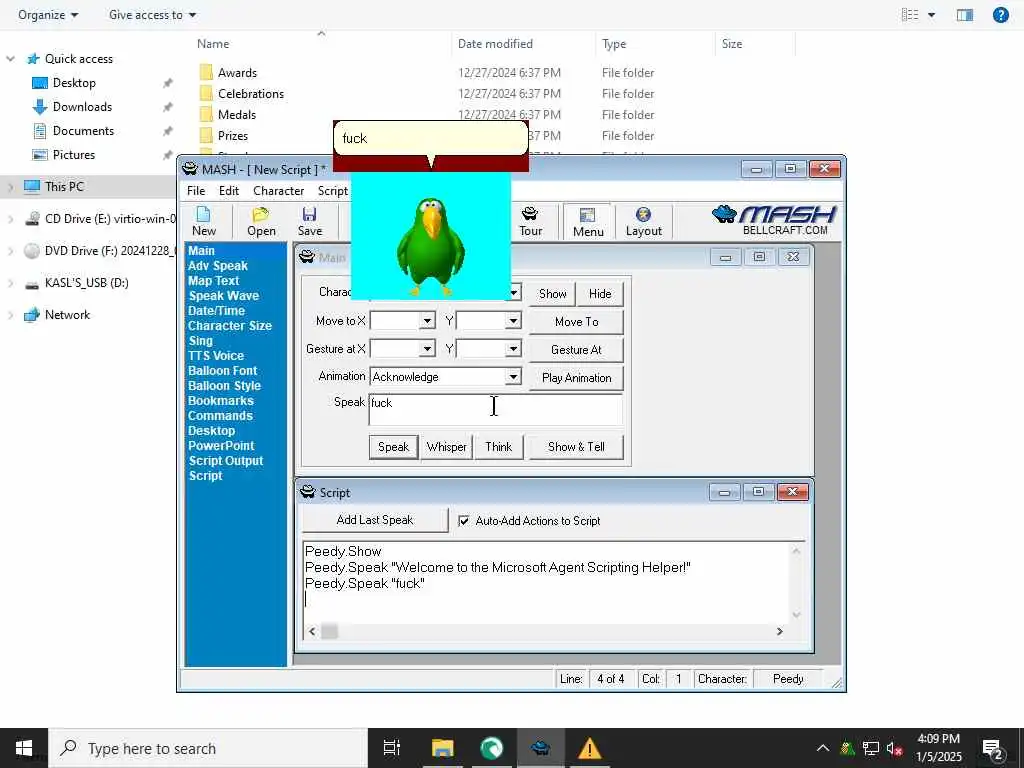This screenshot has width=1024, height=768.
Task: Click the muted volume tray icon
Action: [x=894, y=748]
